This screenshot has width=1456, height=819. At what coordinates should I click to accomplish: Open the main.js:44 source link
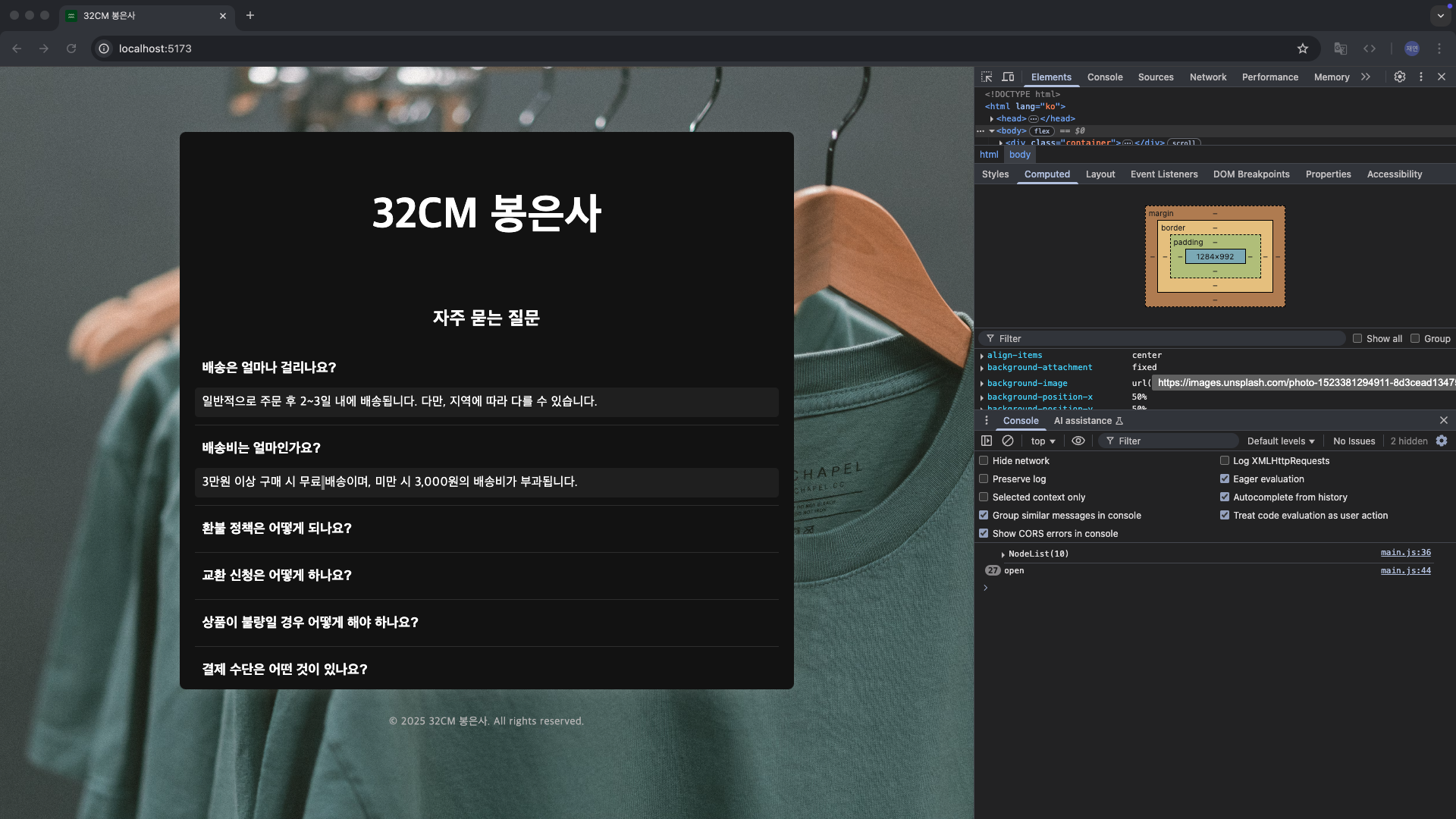[x=1406, y=571]
